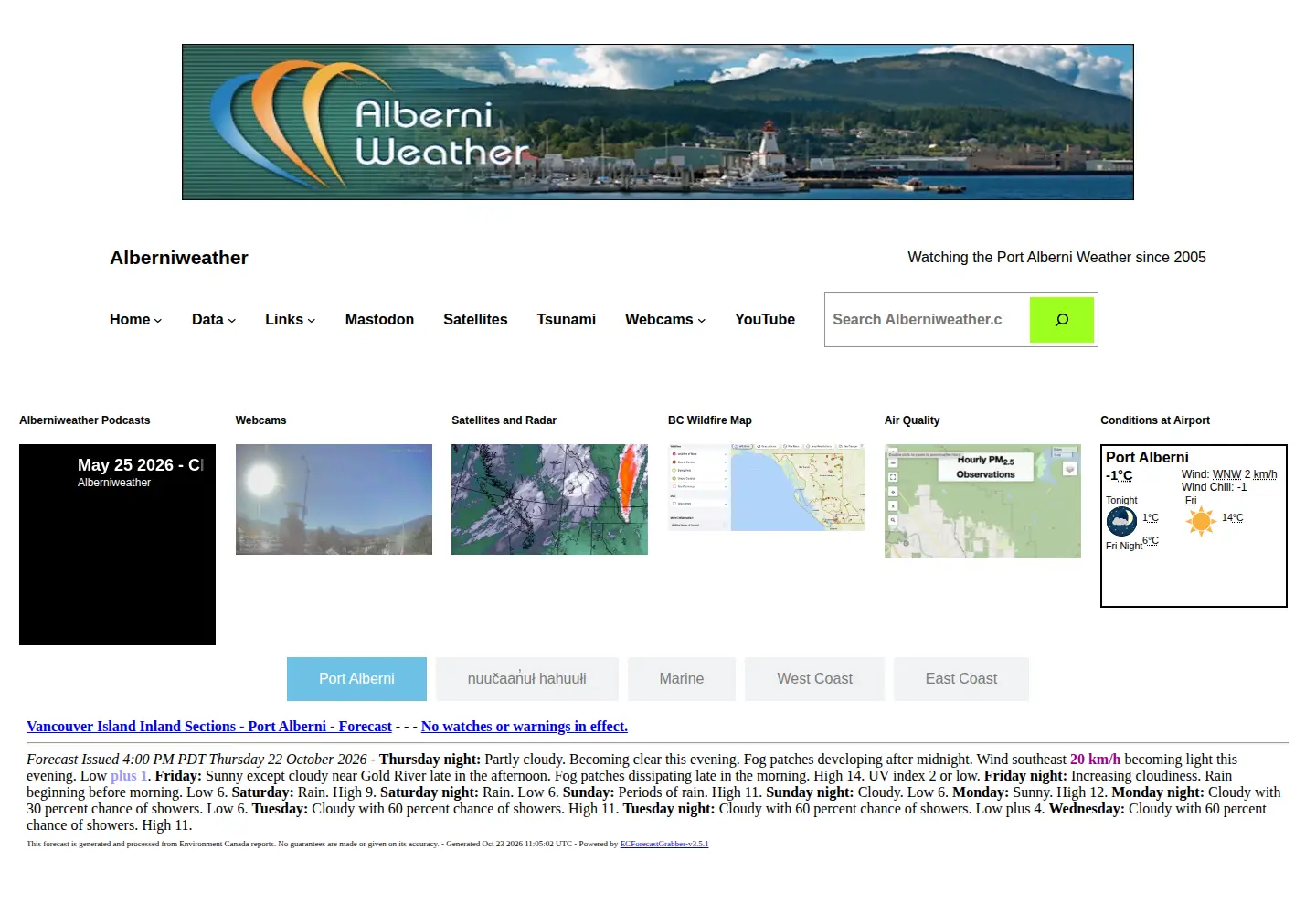Click the Search Alberniweather input field
Image resolution: width=1316 pixels, height=914 pixels.
[927, 320]
